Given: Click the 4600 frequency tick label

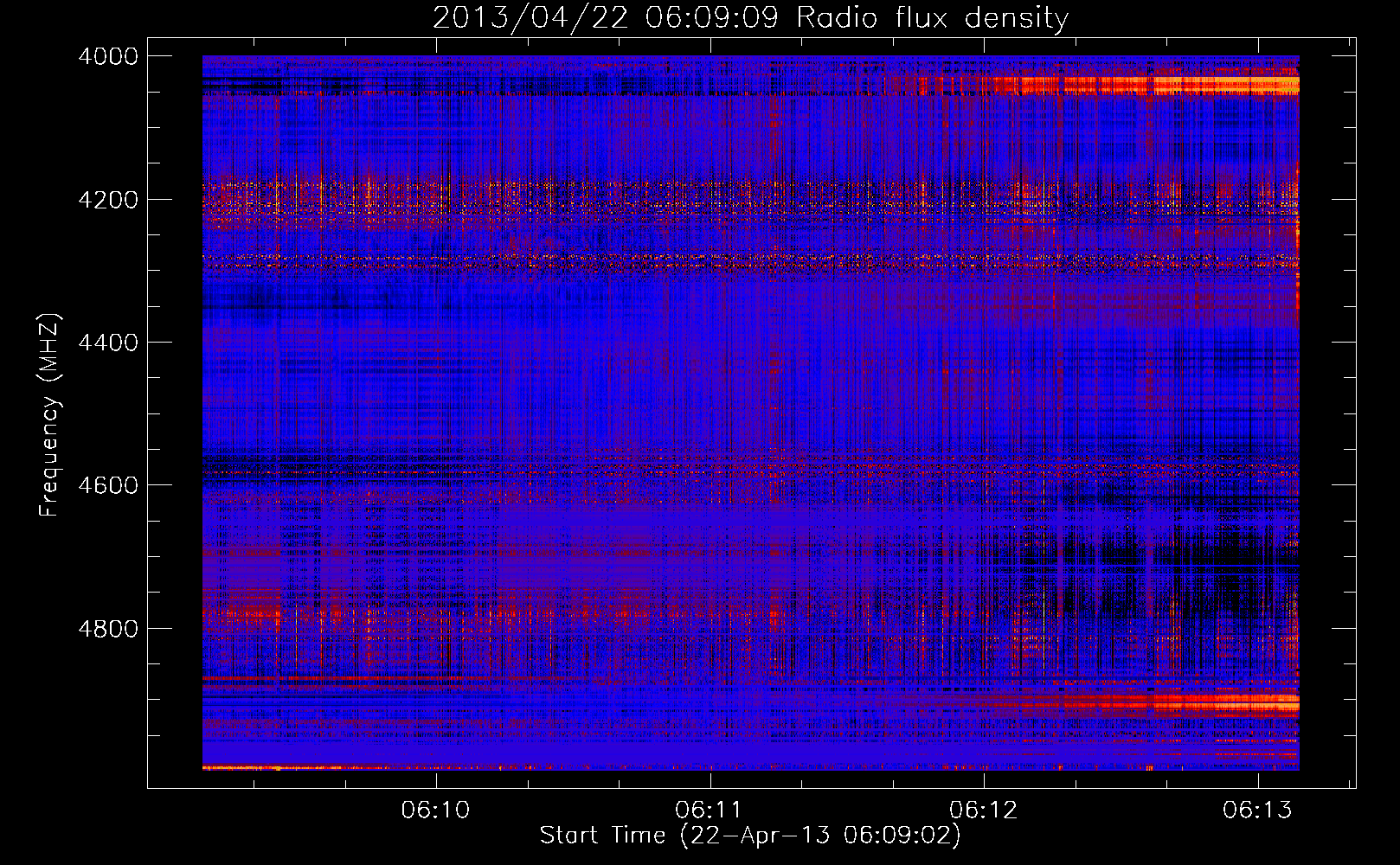Looking at the screenshot, I should (108, 485).
